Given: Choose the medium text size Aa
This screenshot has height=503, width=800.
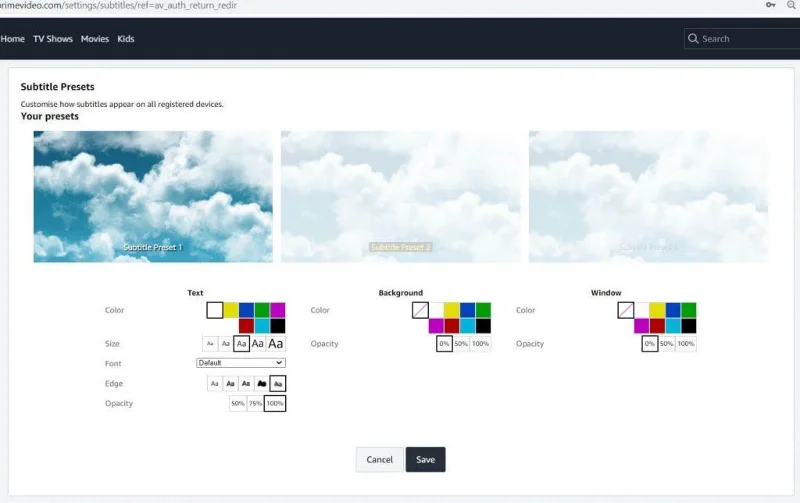Looking at the screenshot, I should click(241, 344).
